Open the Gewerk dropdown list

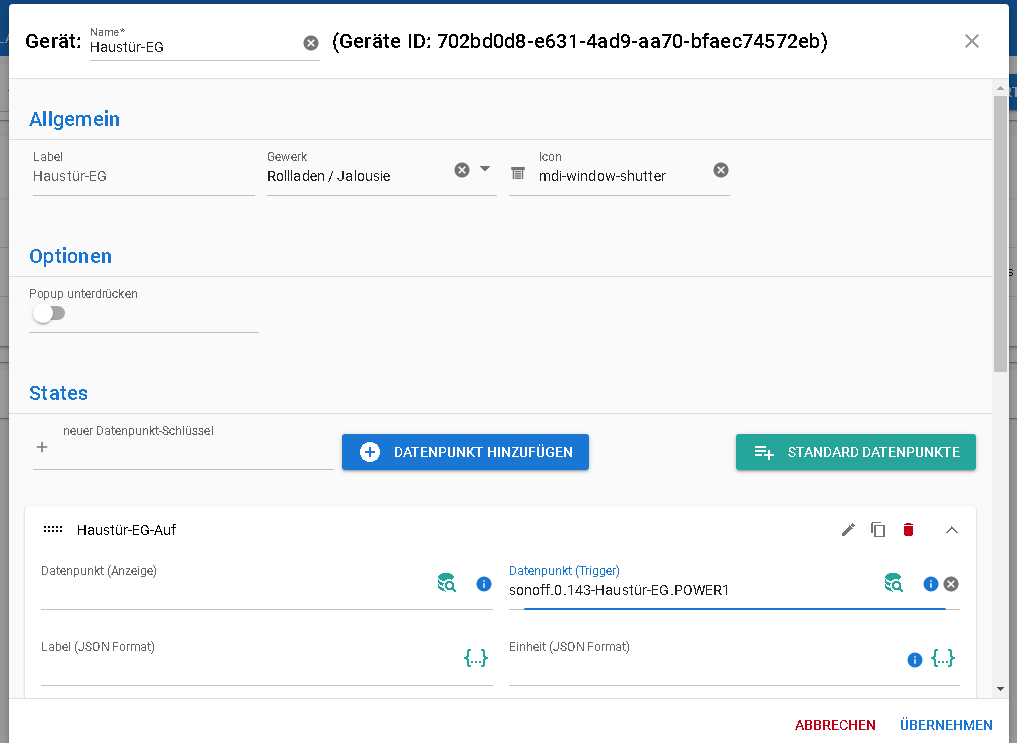point(485,169)
